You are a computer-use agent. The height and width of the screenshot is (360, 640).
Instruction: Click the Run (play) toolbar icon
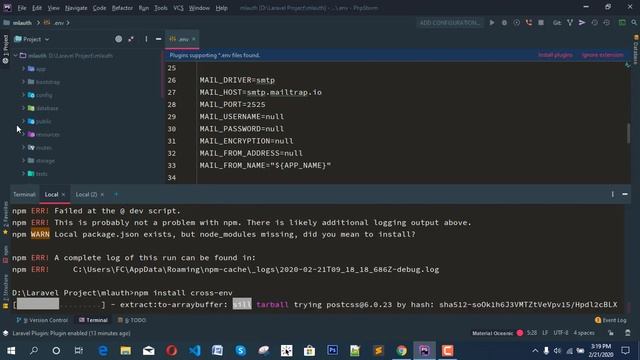click(492, 23)
